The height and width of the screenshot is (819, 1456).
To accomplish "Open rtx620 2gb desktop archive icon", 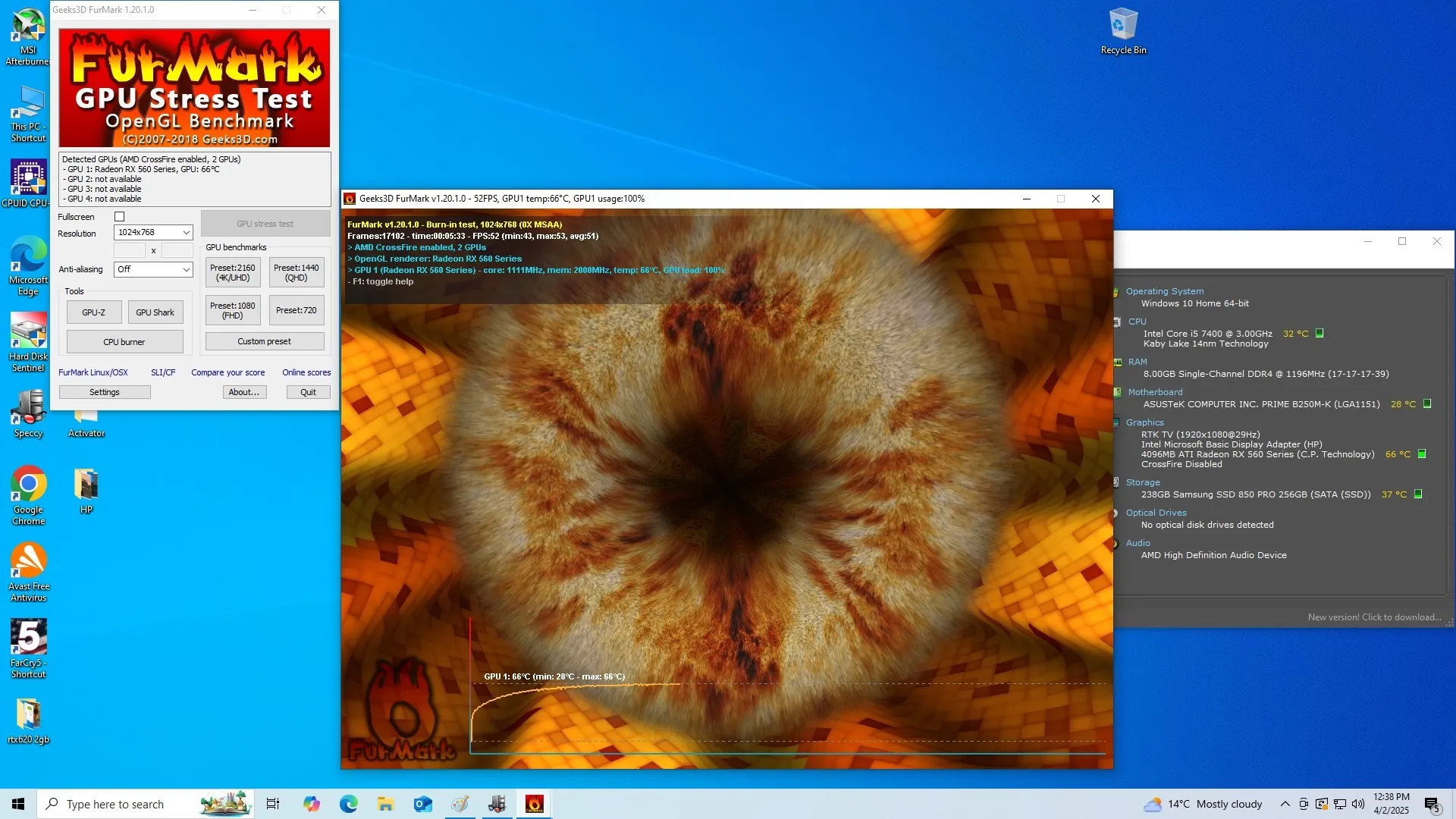I will [x=28, y=720].
